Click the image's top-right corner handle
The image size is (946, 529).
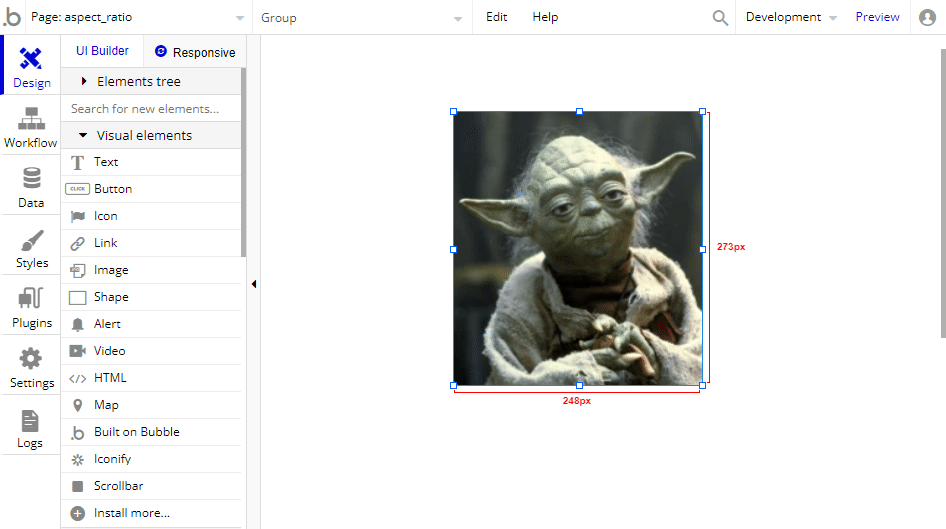[x=702, y=112]
